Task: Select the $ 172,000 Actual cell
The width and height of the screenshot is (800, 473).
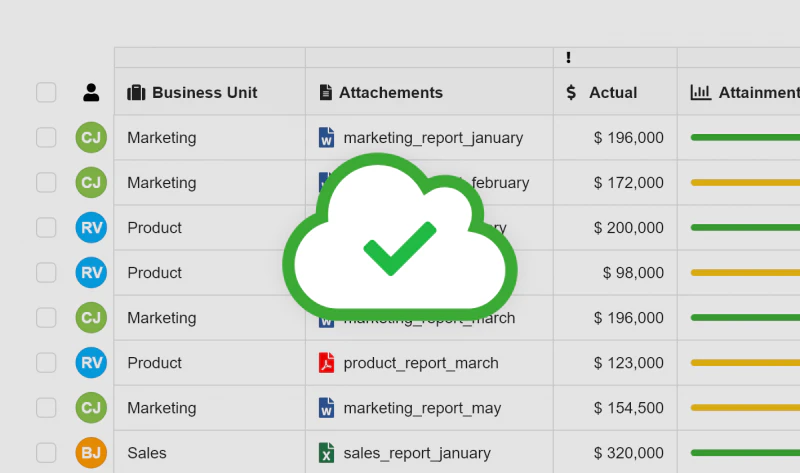Action: [x=615, y=182]
